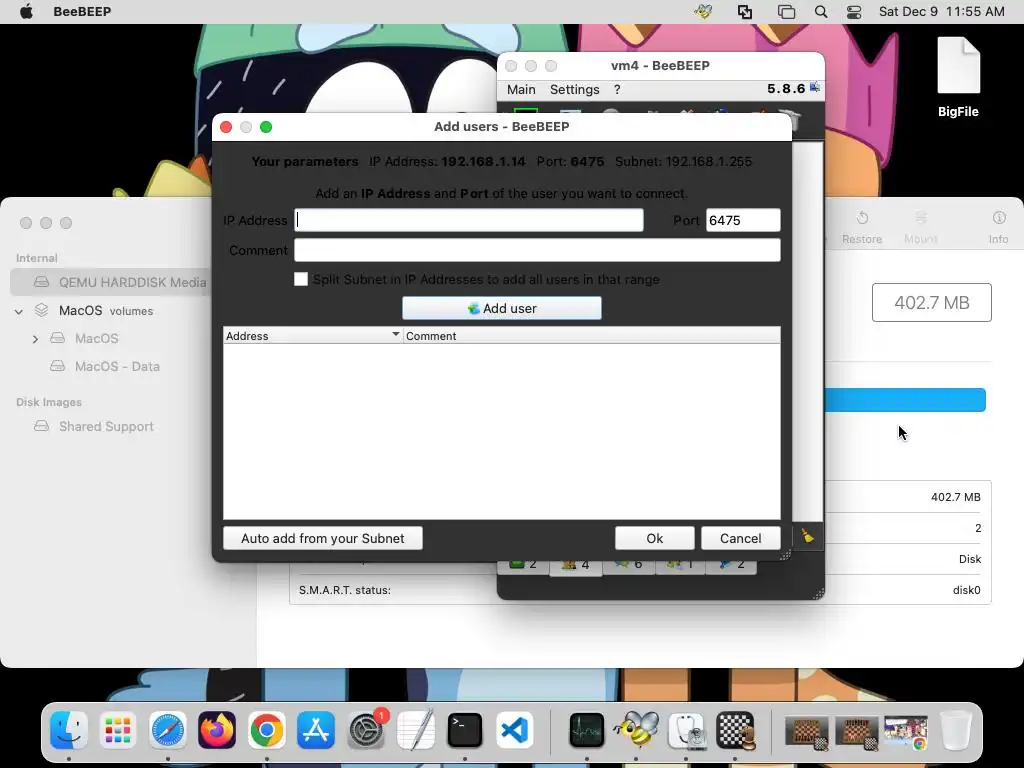1024x768 pixels.
Task: Open the Main menu in the vm4 BeeBEEP window
Action: click(x=521, y=89)
